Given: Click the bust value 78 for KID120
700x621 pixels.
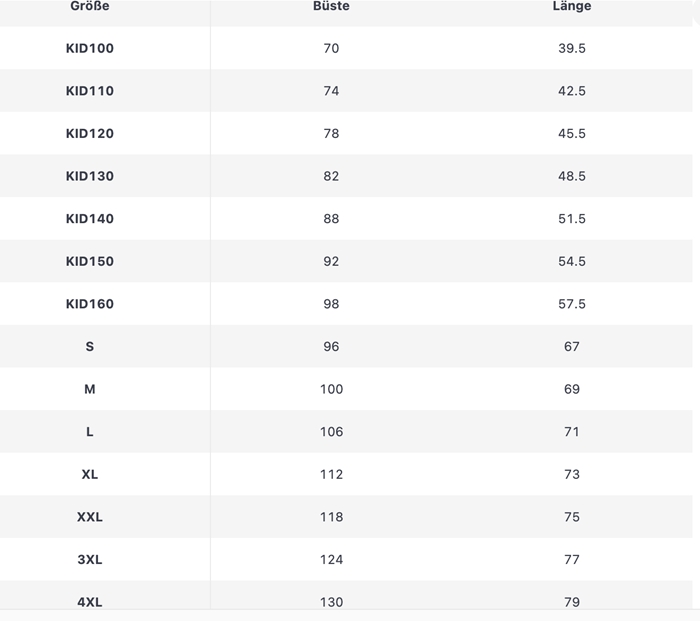Looking at the screenshot, I should pyautogui.click(x=331, y=133).
